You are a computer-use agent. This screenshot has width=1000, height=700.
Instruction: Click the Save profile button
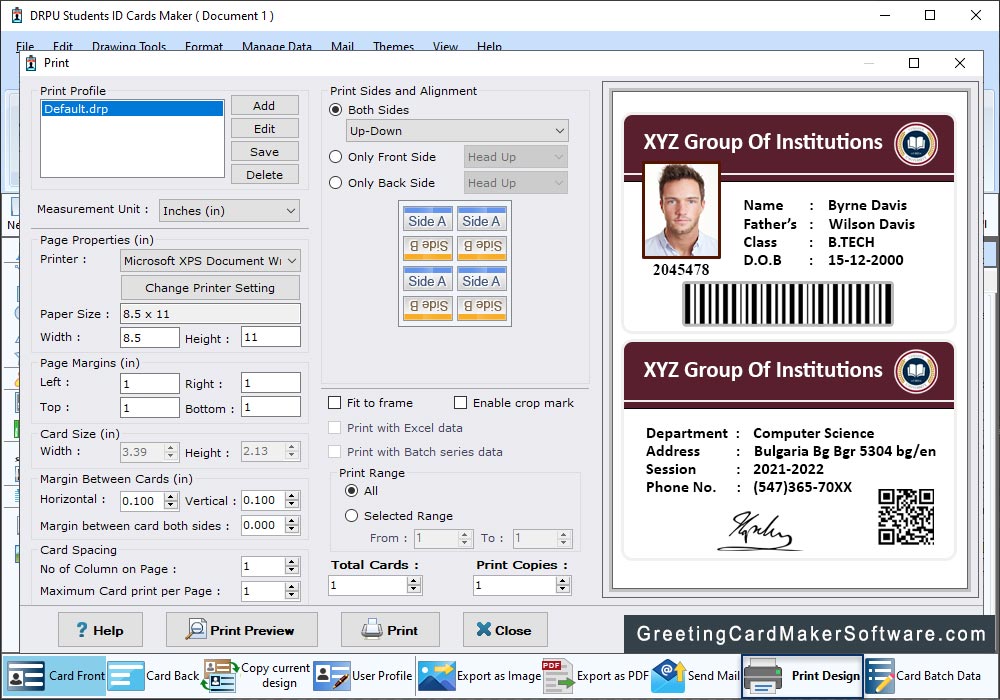pyautogui.click(x=264, y=152)
